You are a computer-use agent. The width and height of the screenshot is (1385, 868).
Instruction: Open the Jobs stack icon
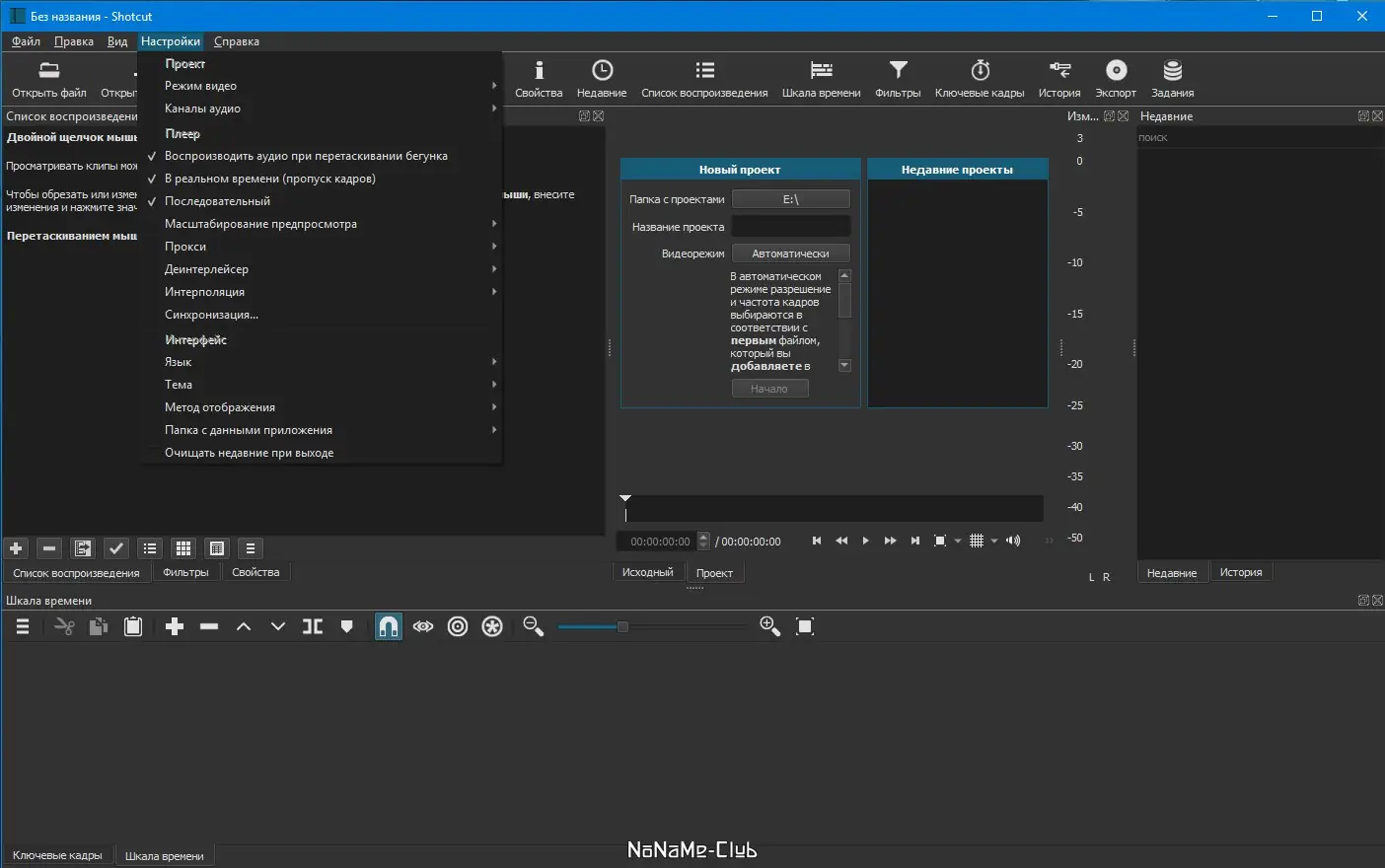point(1172,79)
